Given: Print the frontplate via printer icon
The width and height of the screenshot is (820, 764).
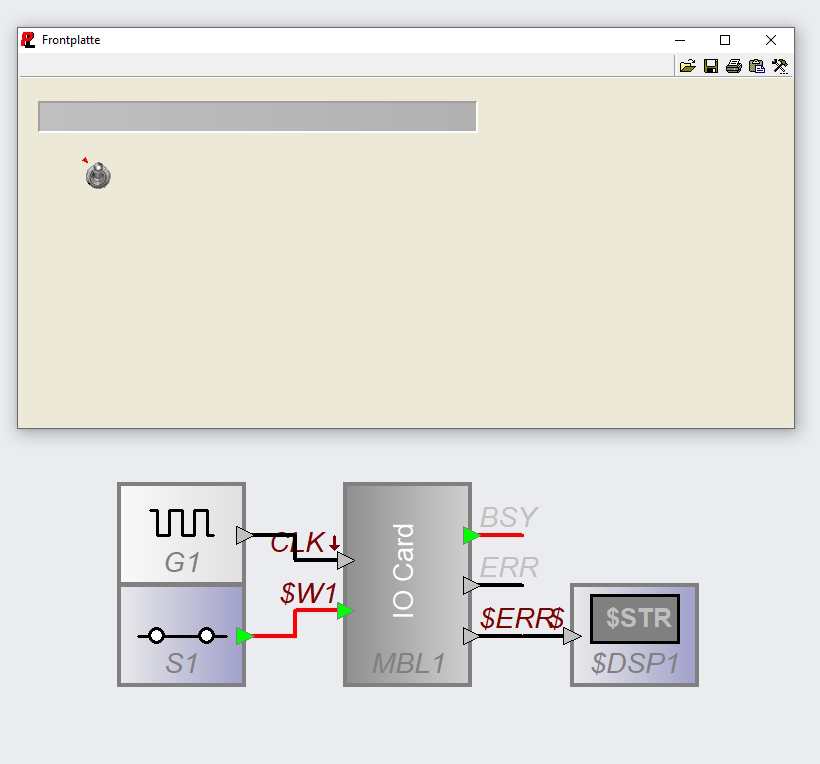Looking at the screenshot, I should click(734, 66).
